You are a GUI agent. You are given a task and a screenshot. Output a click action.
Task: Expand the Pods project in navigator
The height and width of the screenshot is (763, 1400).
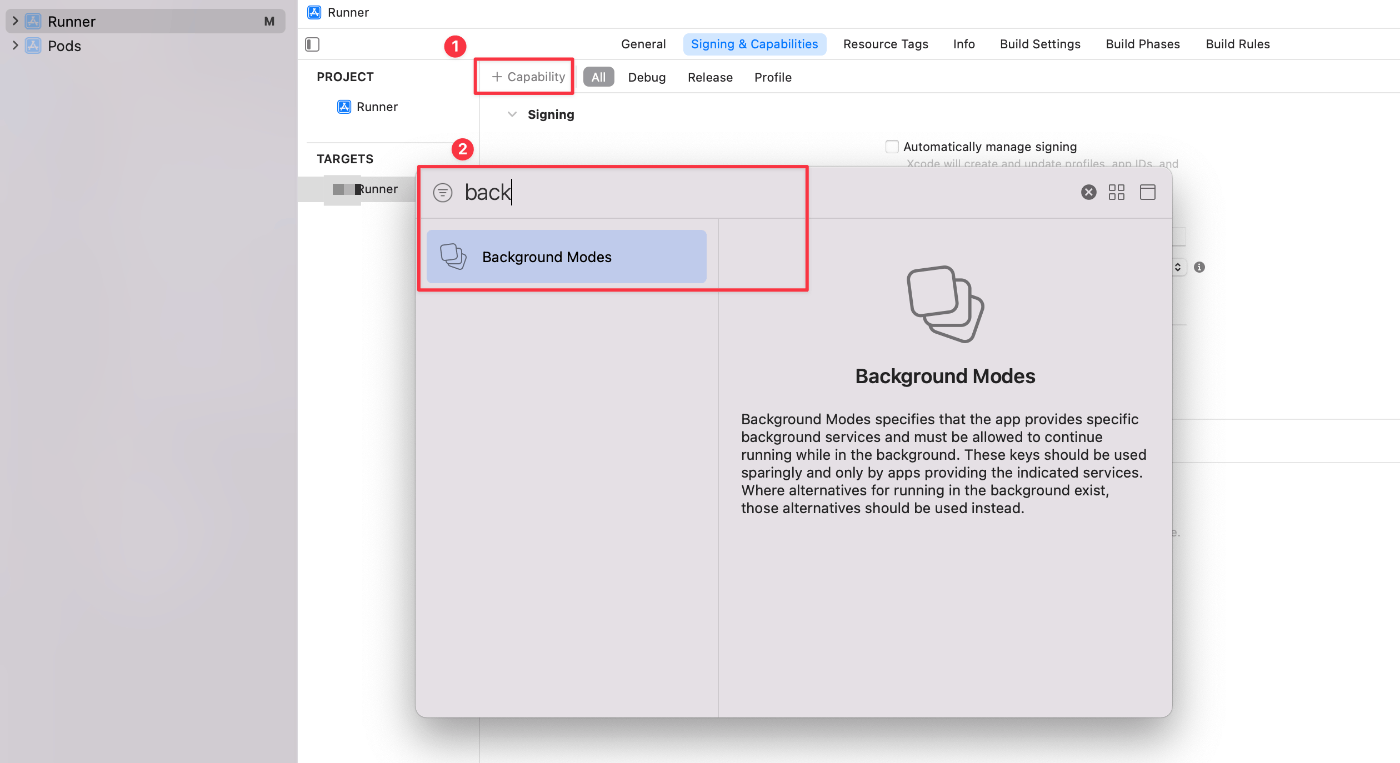click(14, 46)
